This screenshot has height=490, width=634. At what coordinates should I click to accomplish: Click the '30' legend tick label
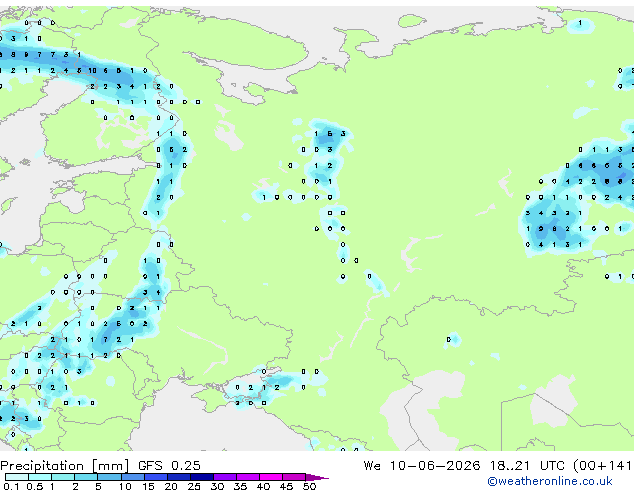tap(217, 486)
